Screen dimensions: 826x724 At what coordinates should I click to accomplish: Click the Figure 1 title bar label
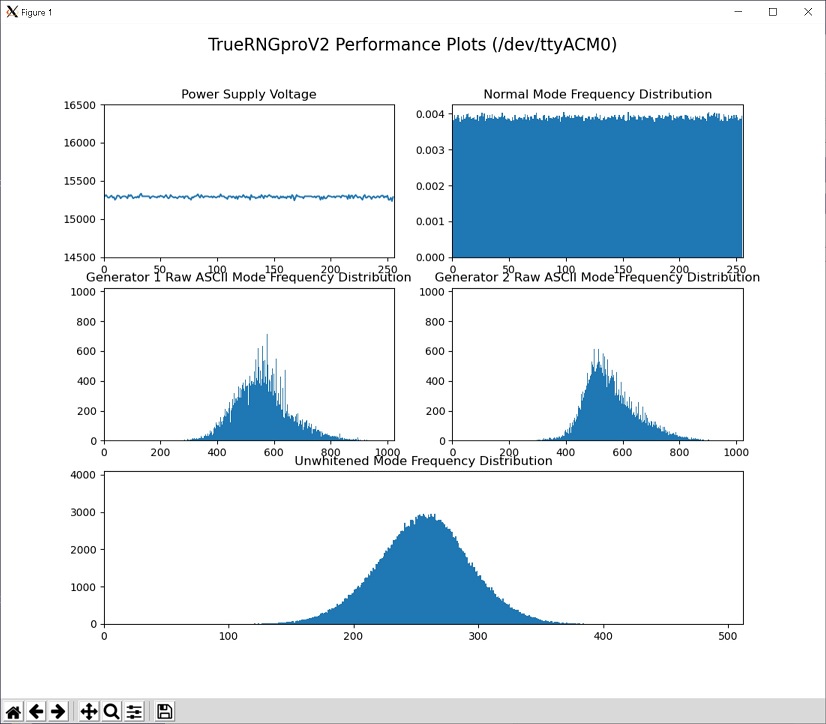35,11
